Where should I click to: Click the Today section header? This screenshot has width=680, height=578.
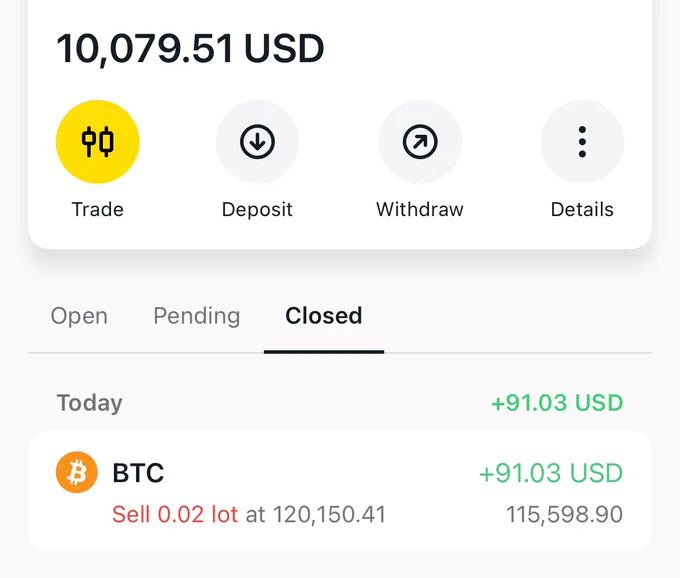[90, 403]
